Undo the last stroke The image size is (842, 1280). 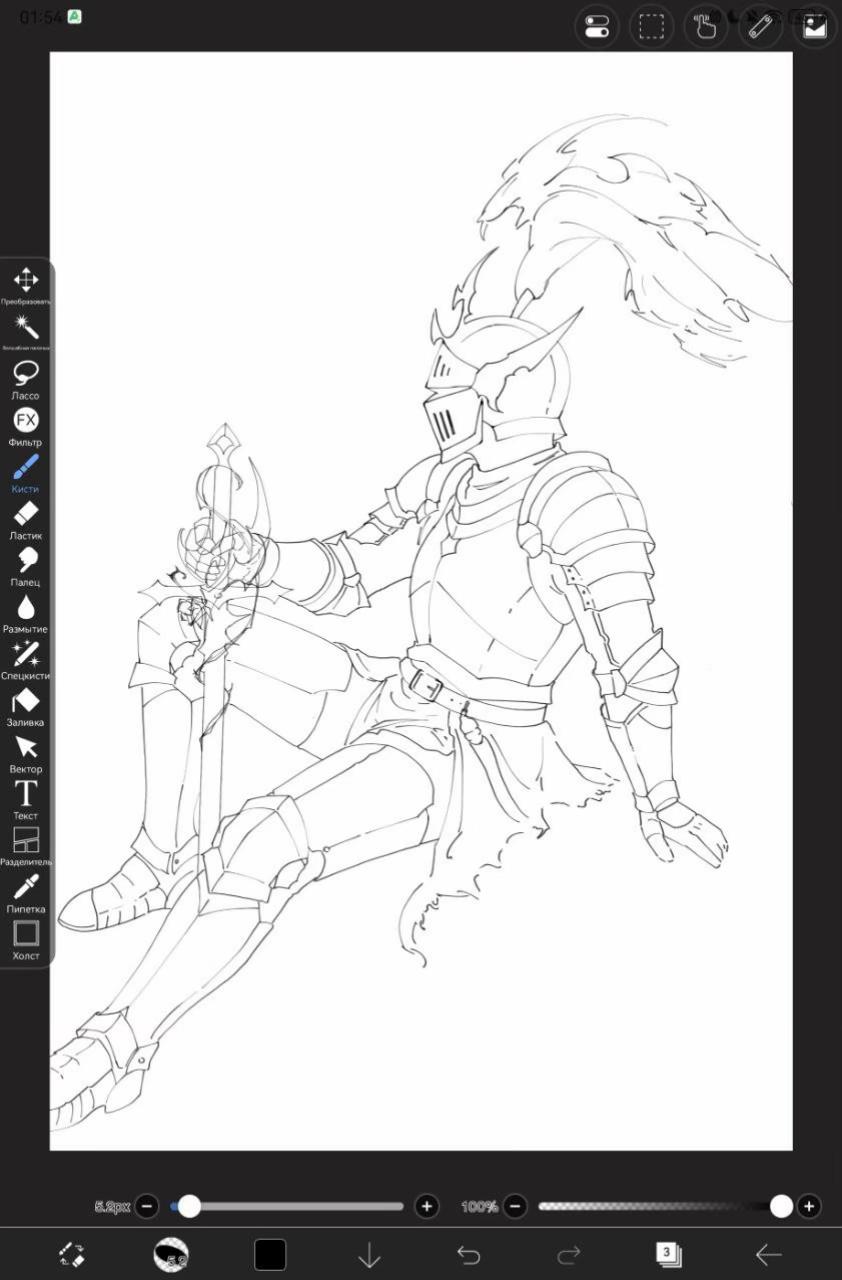coord(468,1254)
